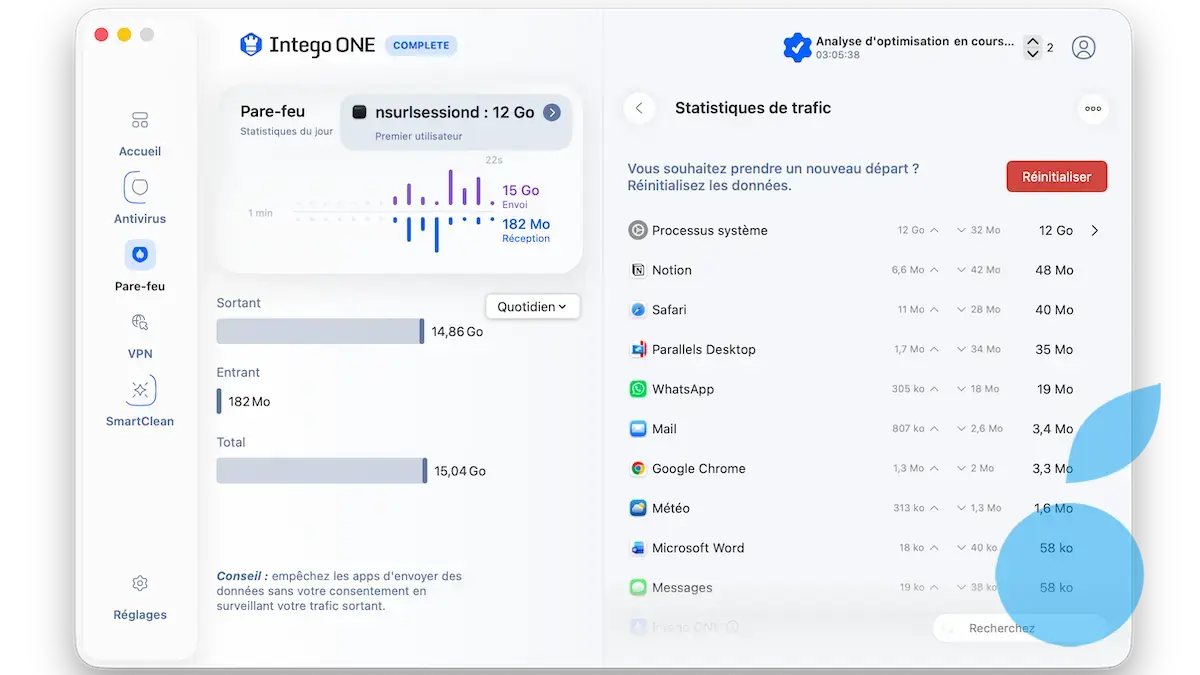Click the Notion row name
Viewport: 1200px width, 675px height.
pyautogui.click(x=672, y=270)
